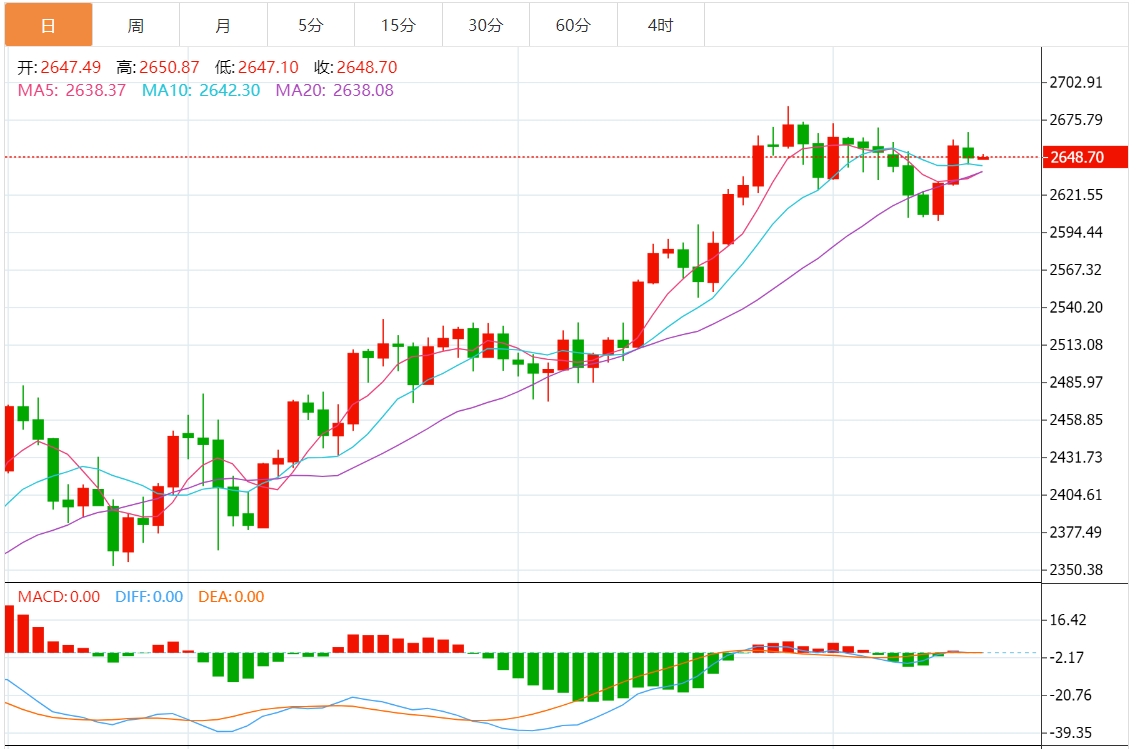
Task: Click the 开:2647.49 open price
Action: coord(59,67)
